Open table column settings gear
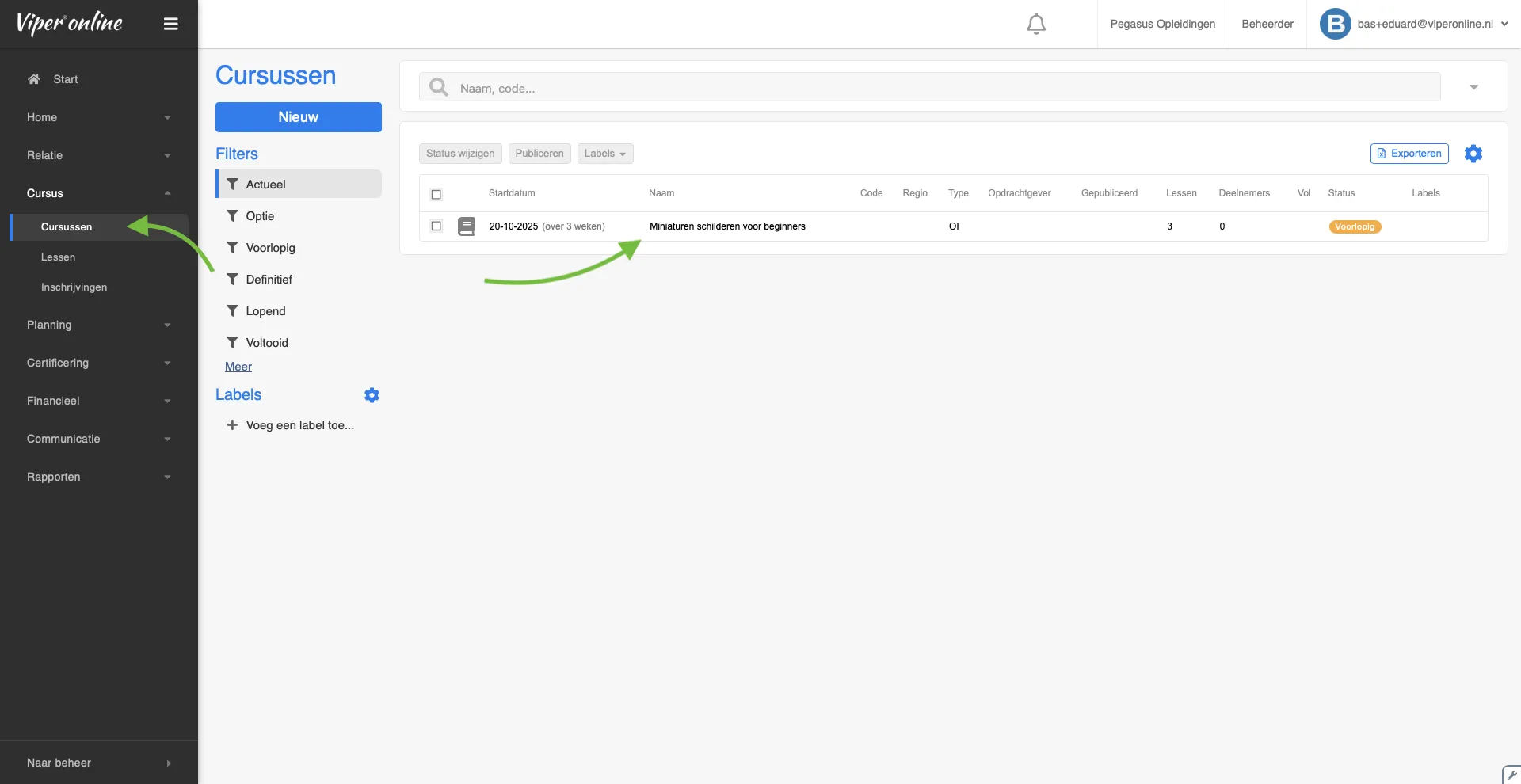 coord(1473,154)
